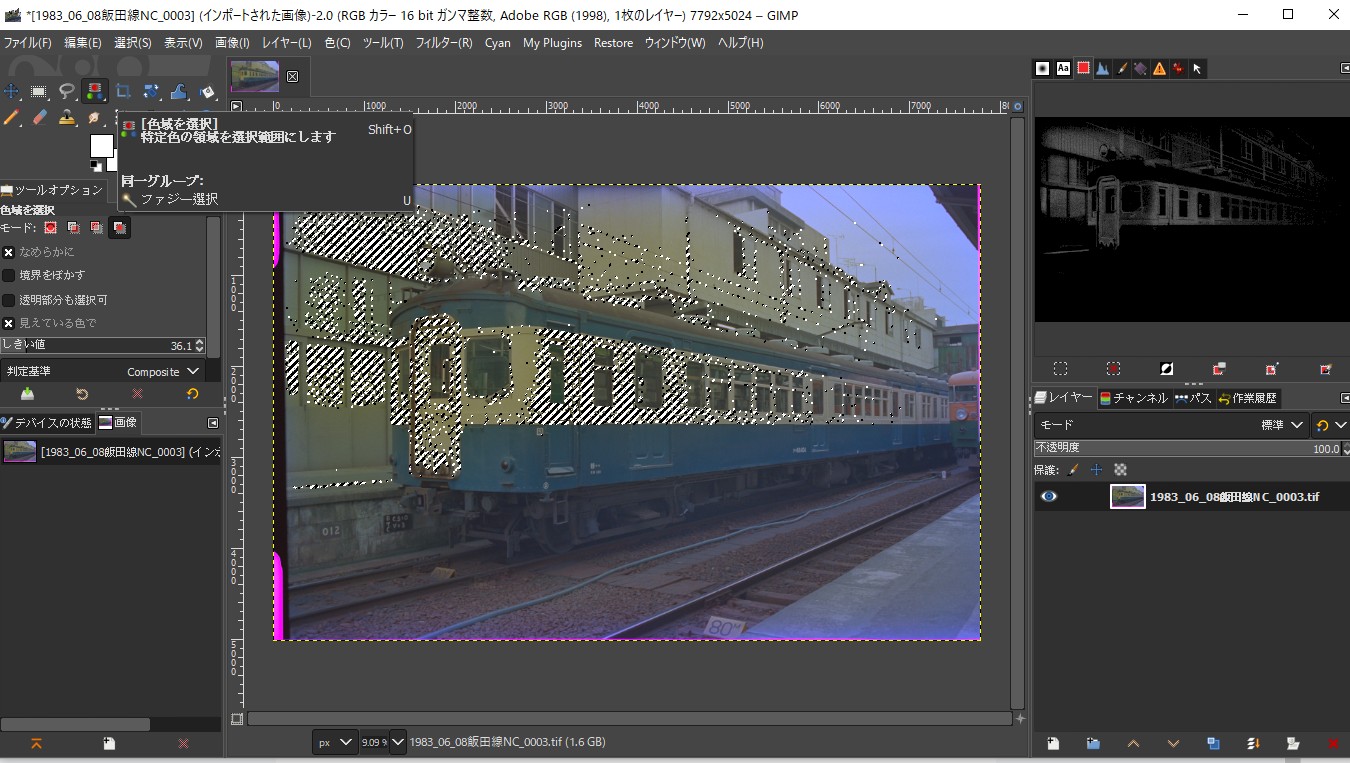The height and width of the screenshot is (763, 1350).
Task: Create a new layer group
Action: click(x=1093, y=743)
